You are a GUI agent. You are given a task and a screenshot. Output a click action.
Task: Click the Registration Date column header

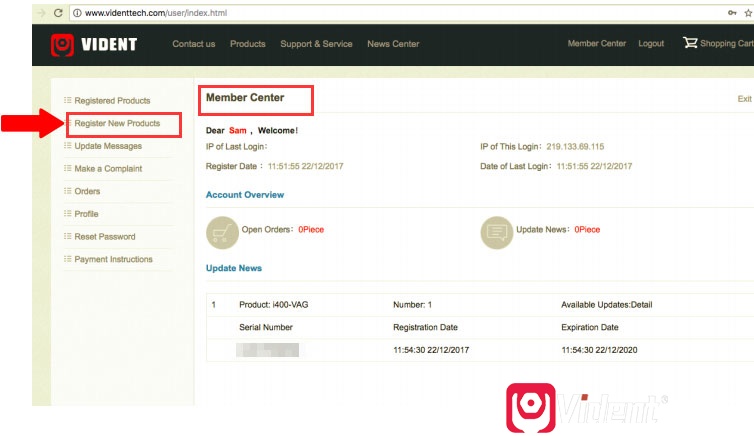coord(426,327)
